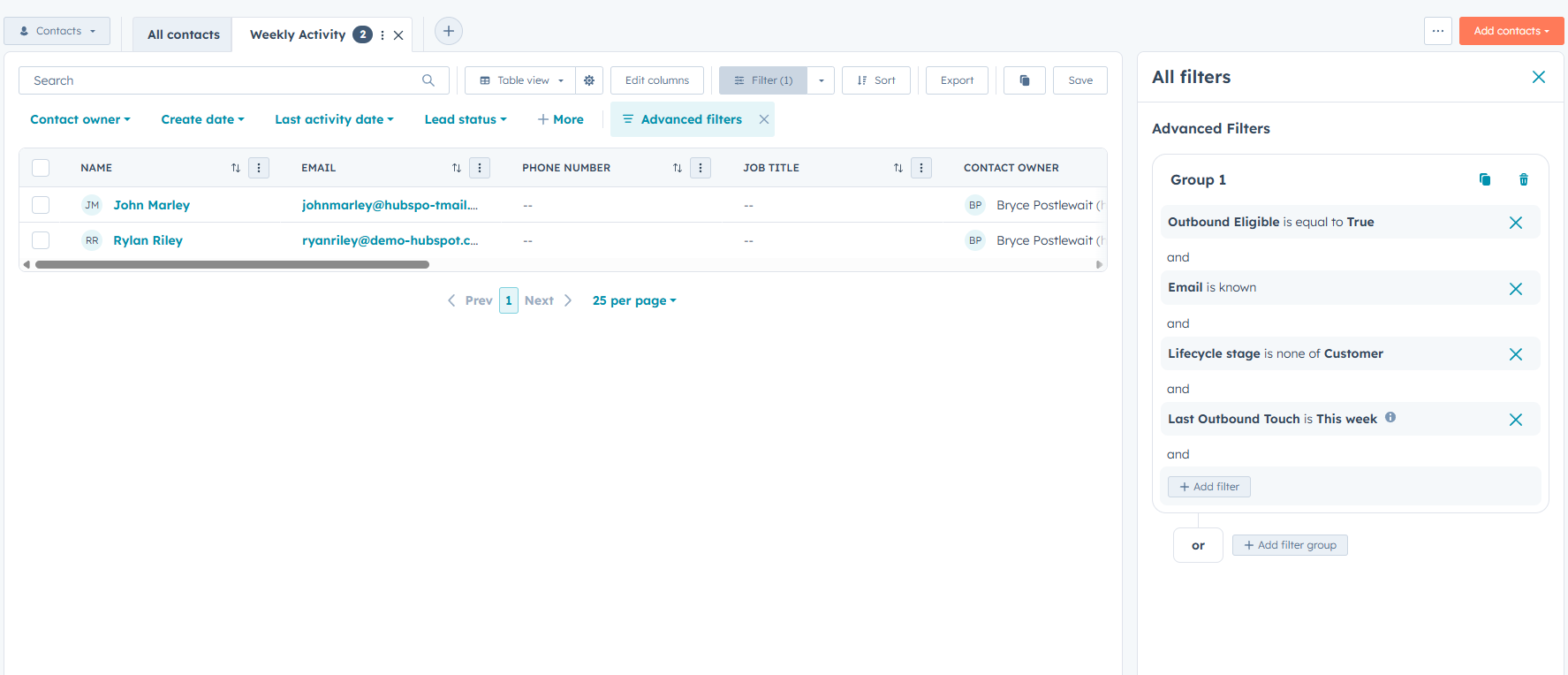The width and height of the screenshot is (1568, 675).
Task: Open the Add contacts dropdown button
Action: (x=1511, y=31)
